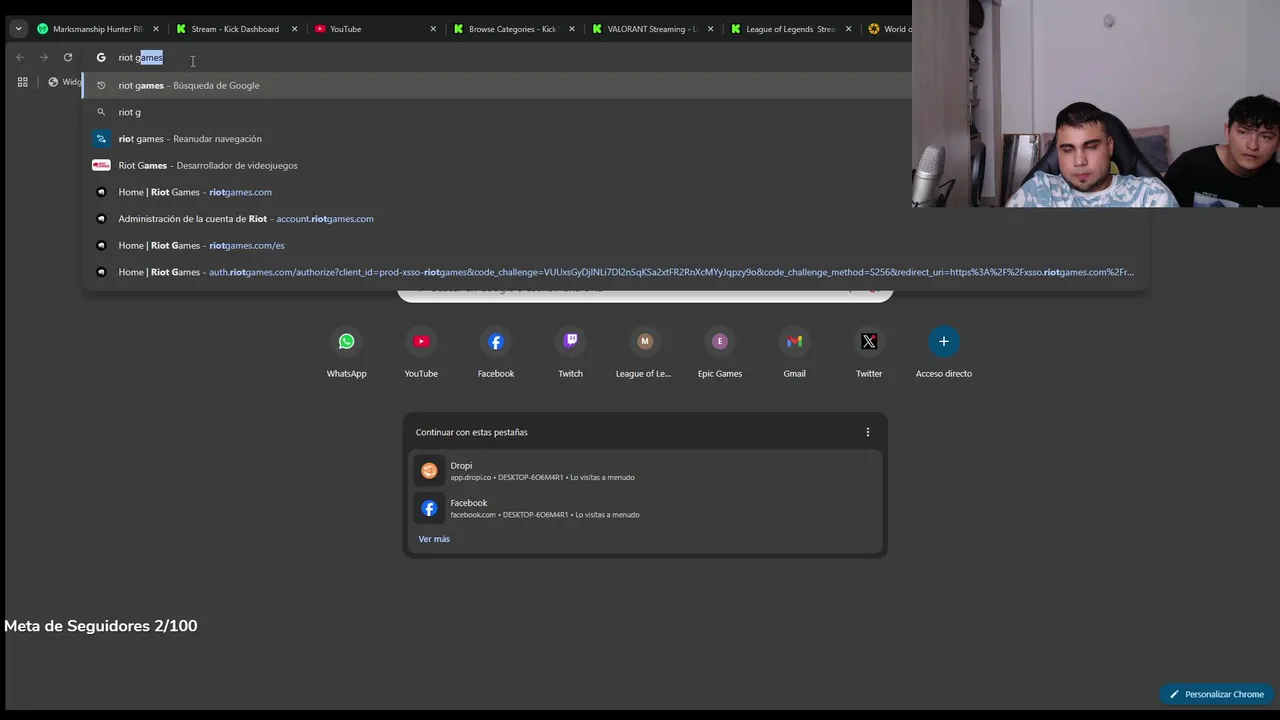
Task: Add a shortcut with Acceso directo
Action: pos(943,353)
